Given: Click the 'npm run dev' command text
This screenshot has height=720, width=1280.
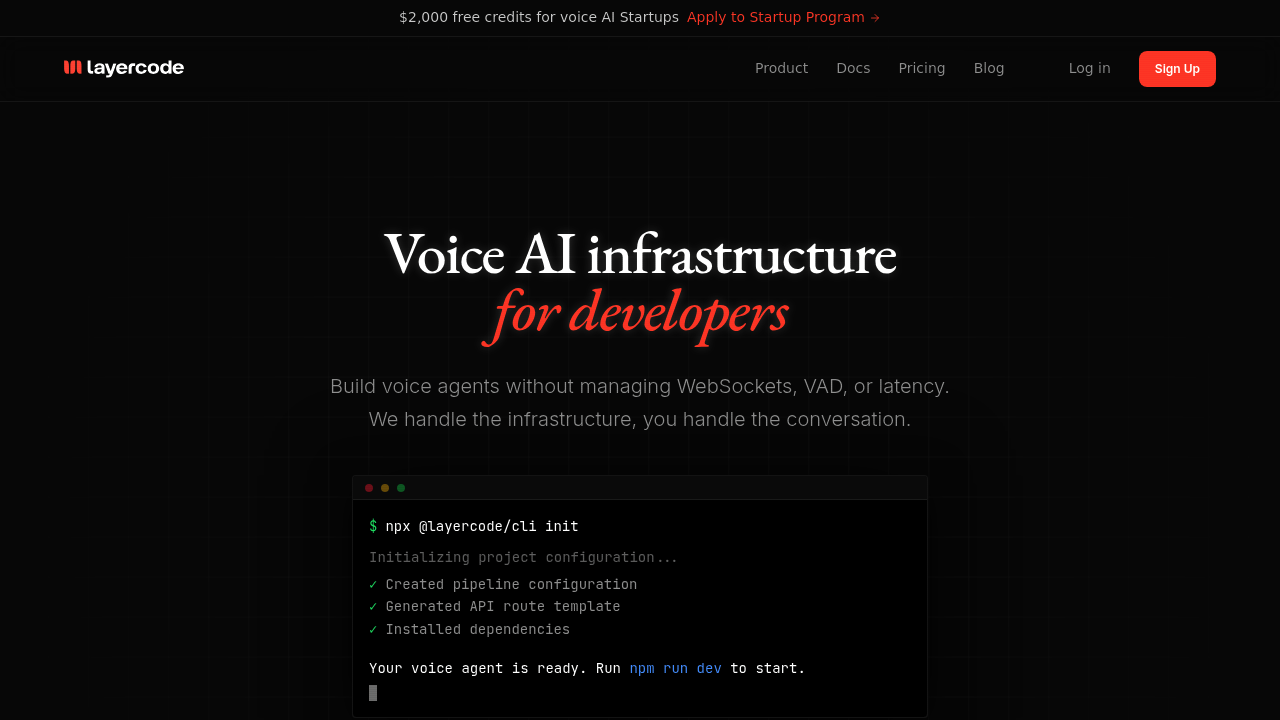Looking at the screenshot, I should pos(675,668).
